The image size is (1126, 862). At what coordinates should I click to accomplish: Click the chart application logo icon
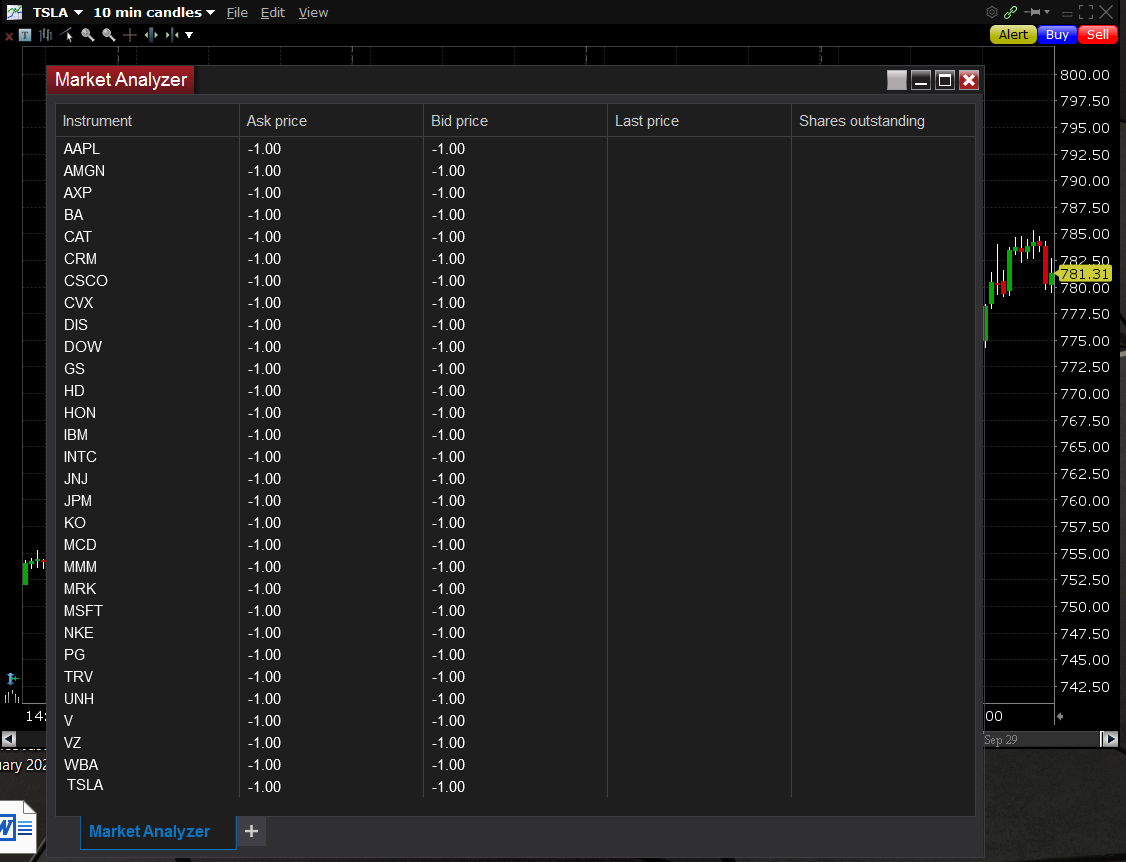14,12
